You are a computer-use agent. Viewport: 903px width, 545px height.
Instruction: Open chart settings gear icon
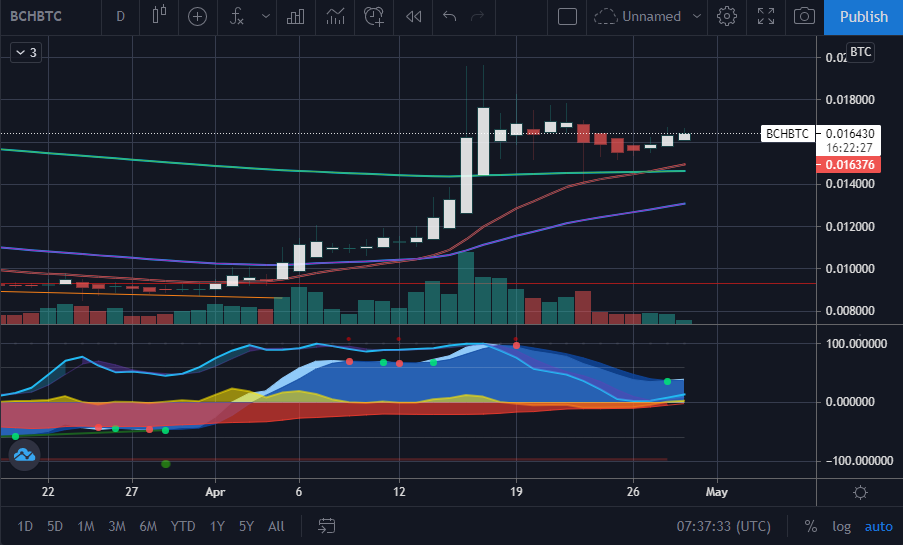coord(727,16)
